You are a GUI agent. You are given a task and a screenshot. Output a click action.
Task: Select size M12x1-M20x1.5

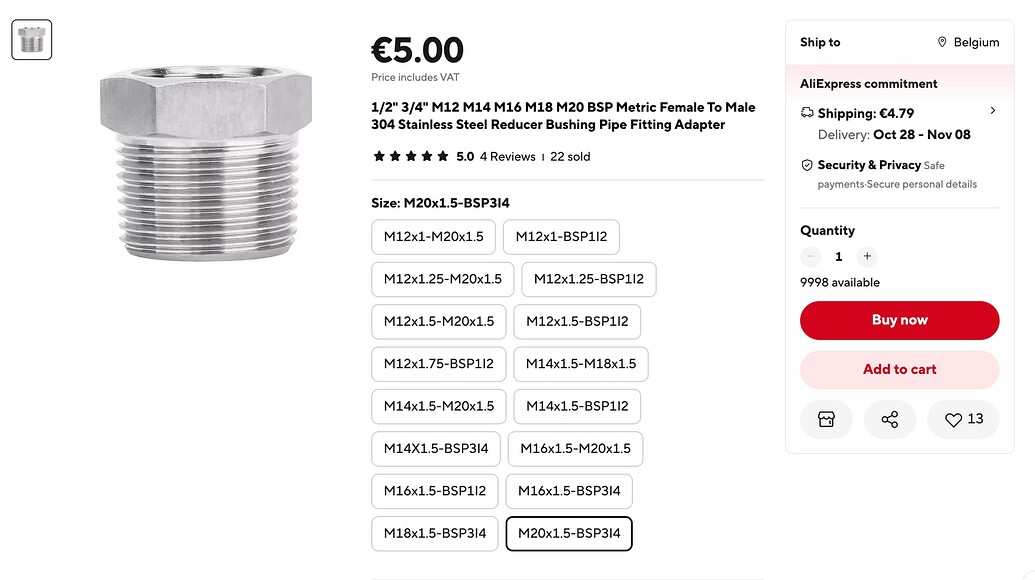pos(433,237)
